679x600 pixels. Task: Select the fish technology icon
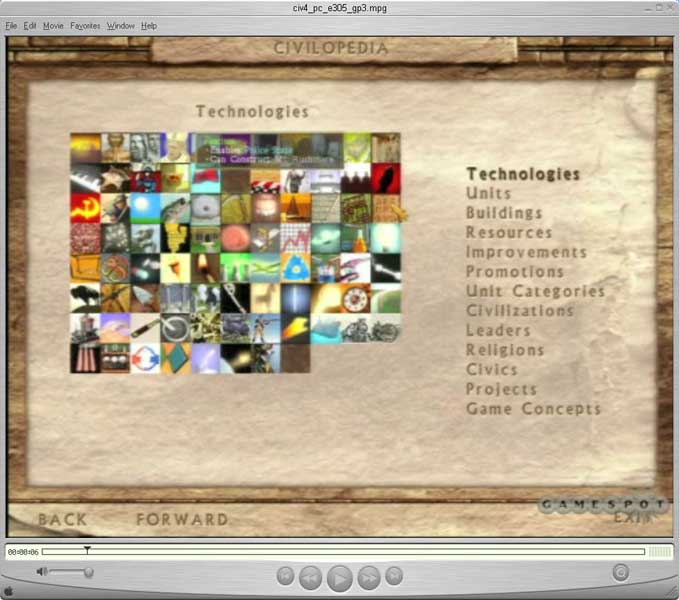point(175,208)
